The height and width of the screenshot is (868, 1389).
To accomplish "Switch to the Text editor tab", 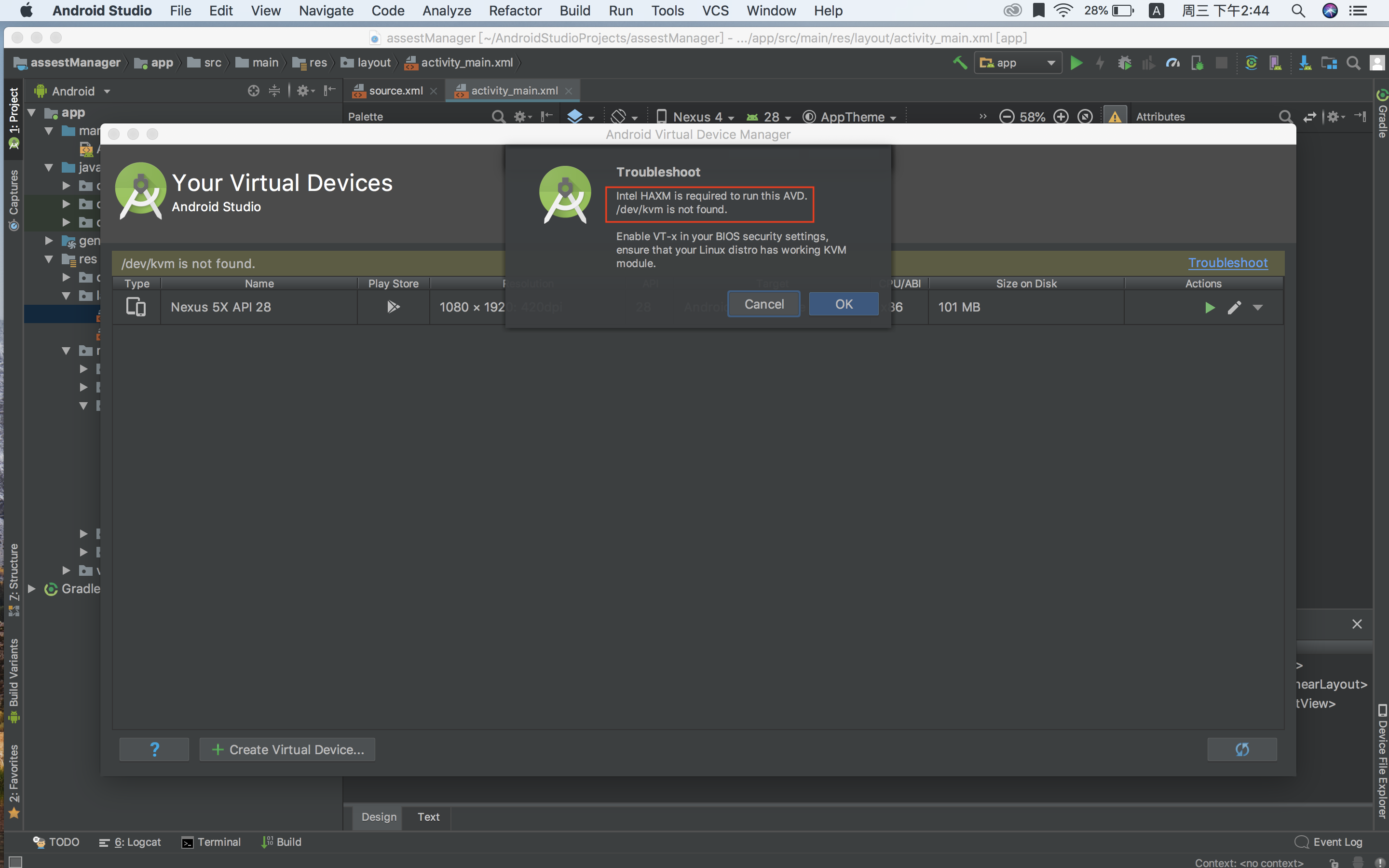I will [x=428, y=817].
